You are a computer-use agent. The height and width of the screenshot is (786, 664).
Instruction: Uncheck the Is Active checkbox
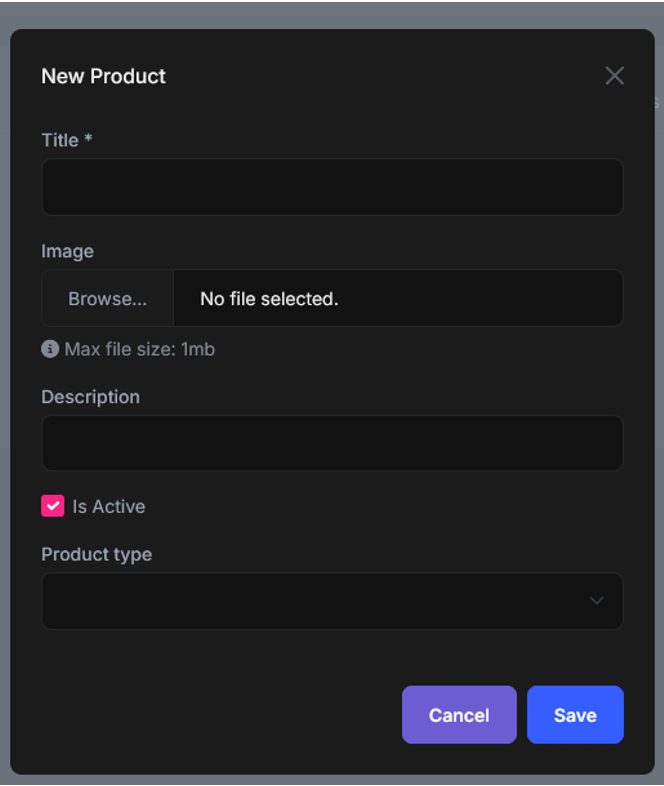click(53, 506)
